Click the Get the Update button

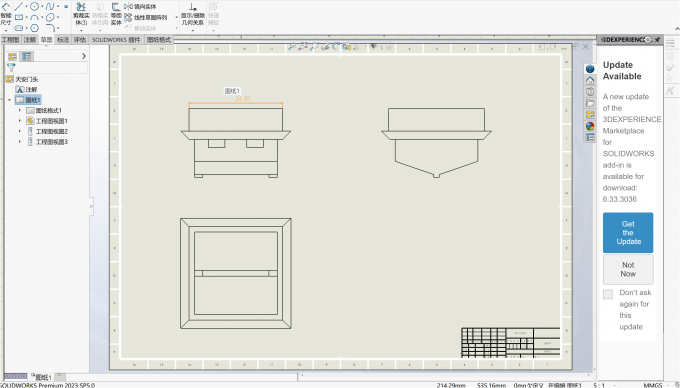pos(628,233)
